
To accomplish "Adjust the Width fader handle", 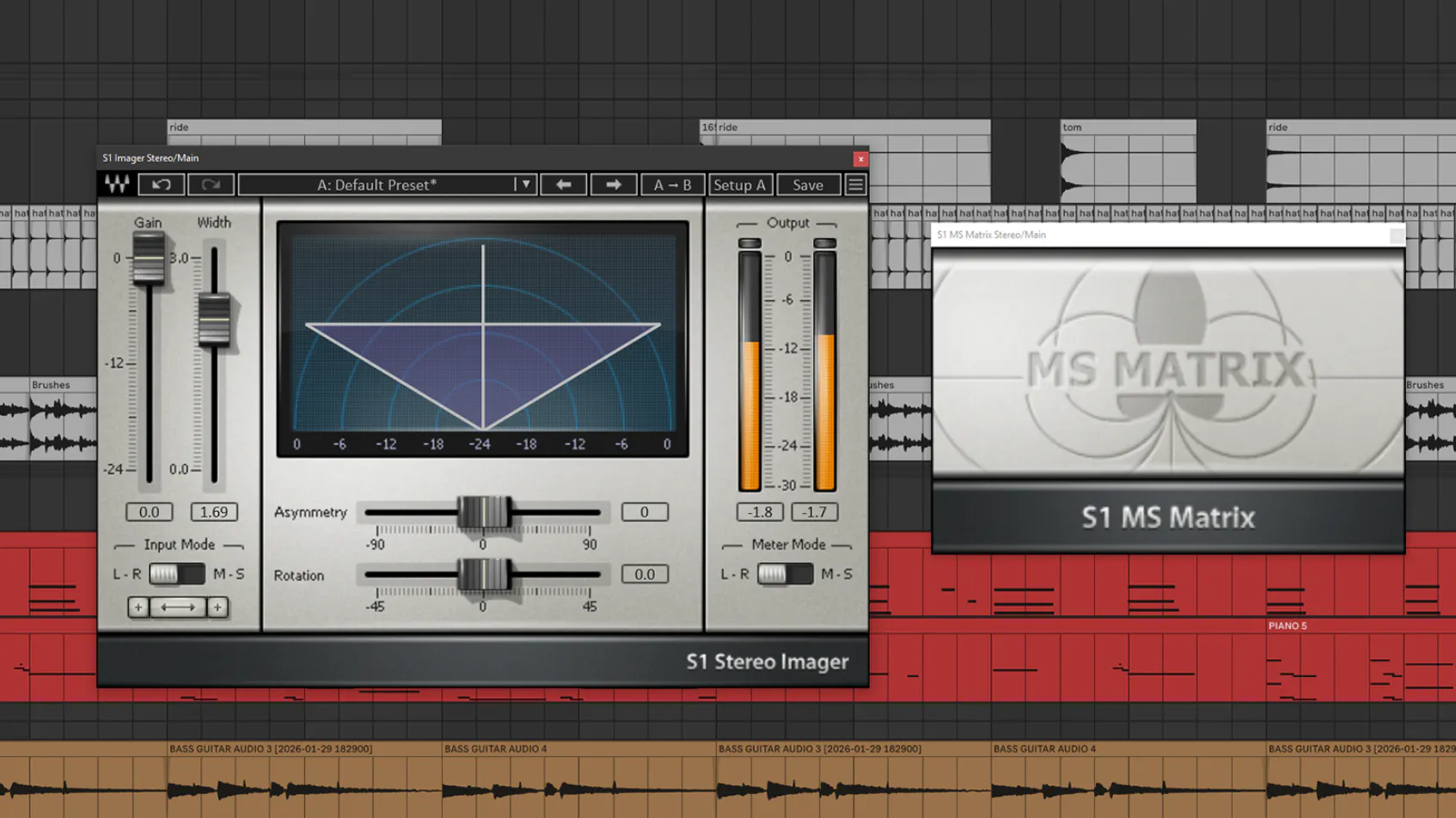I will click(x=214, y=320).
